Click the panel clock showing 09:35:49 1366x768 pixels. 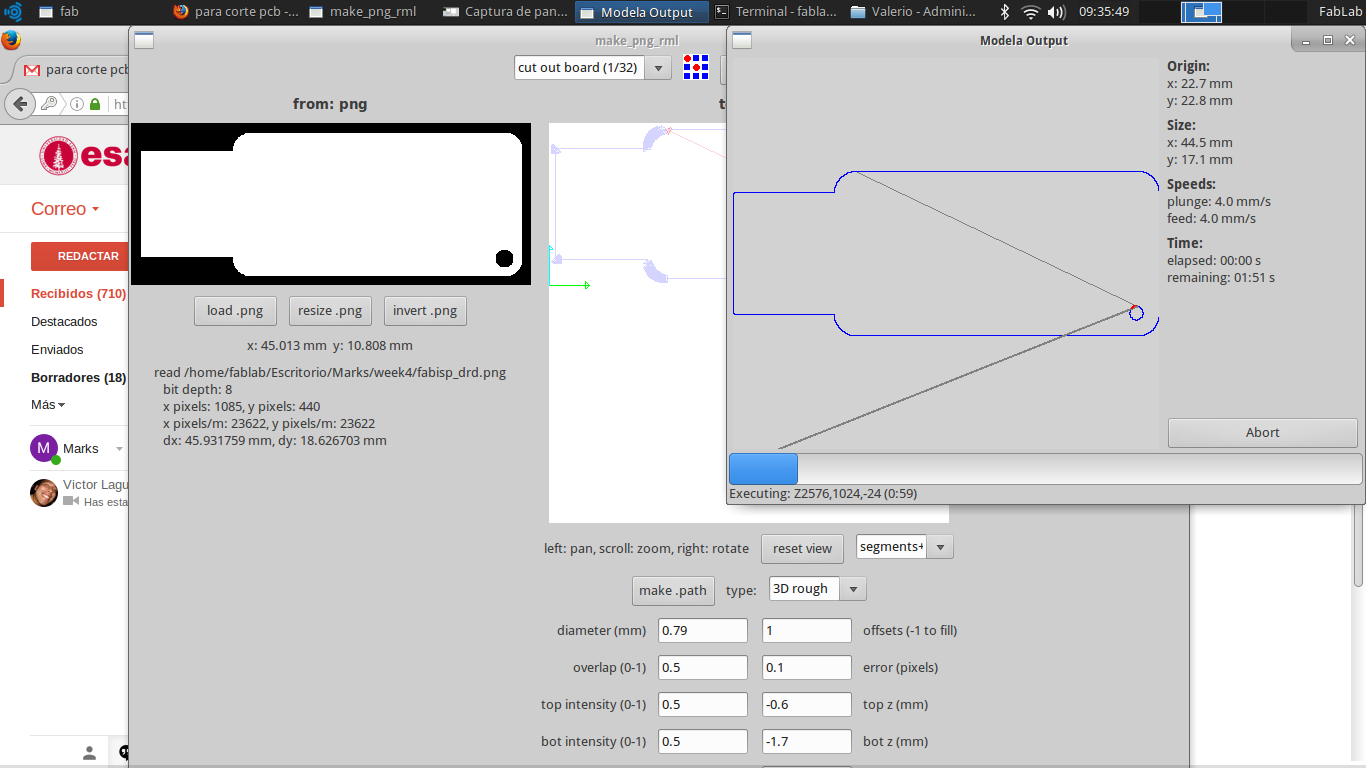coord(1104,12)
